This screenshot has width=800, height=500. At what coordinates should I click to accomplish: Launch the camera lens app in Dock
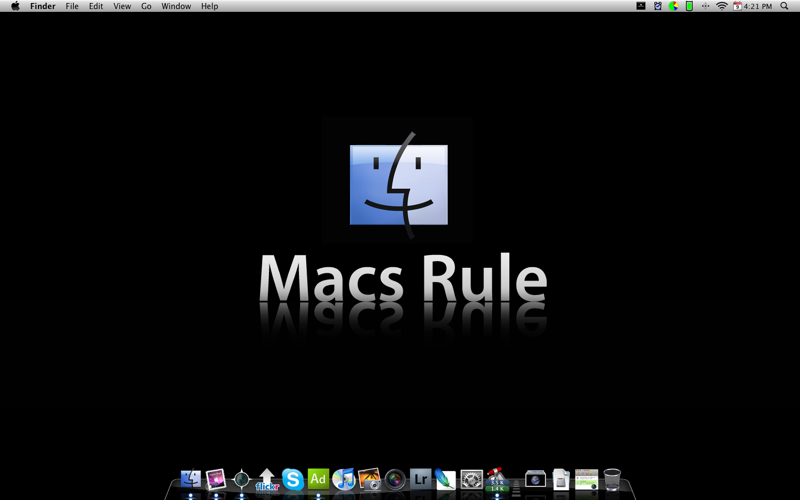tap(395, 480)
